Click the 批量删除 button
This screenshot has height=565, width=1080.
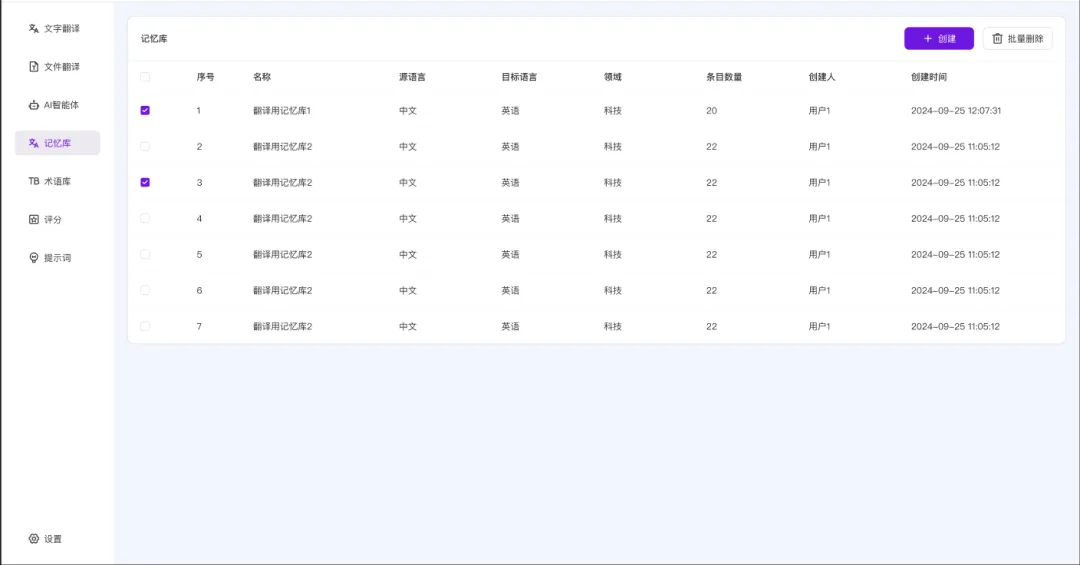pos(1017,39)
